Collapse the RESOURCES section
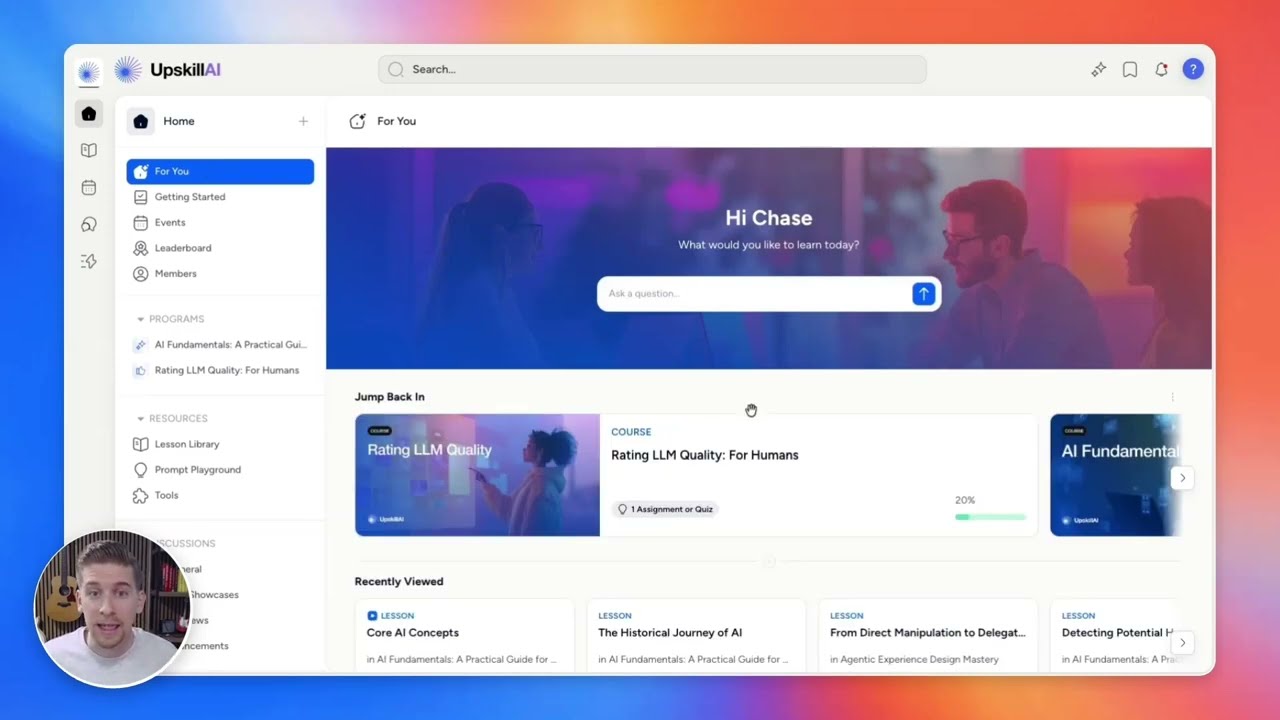Image resolution: width=1280 pixels, height=720 pixels. pos(172,418)
